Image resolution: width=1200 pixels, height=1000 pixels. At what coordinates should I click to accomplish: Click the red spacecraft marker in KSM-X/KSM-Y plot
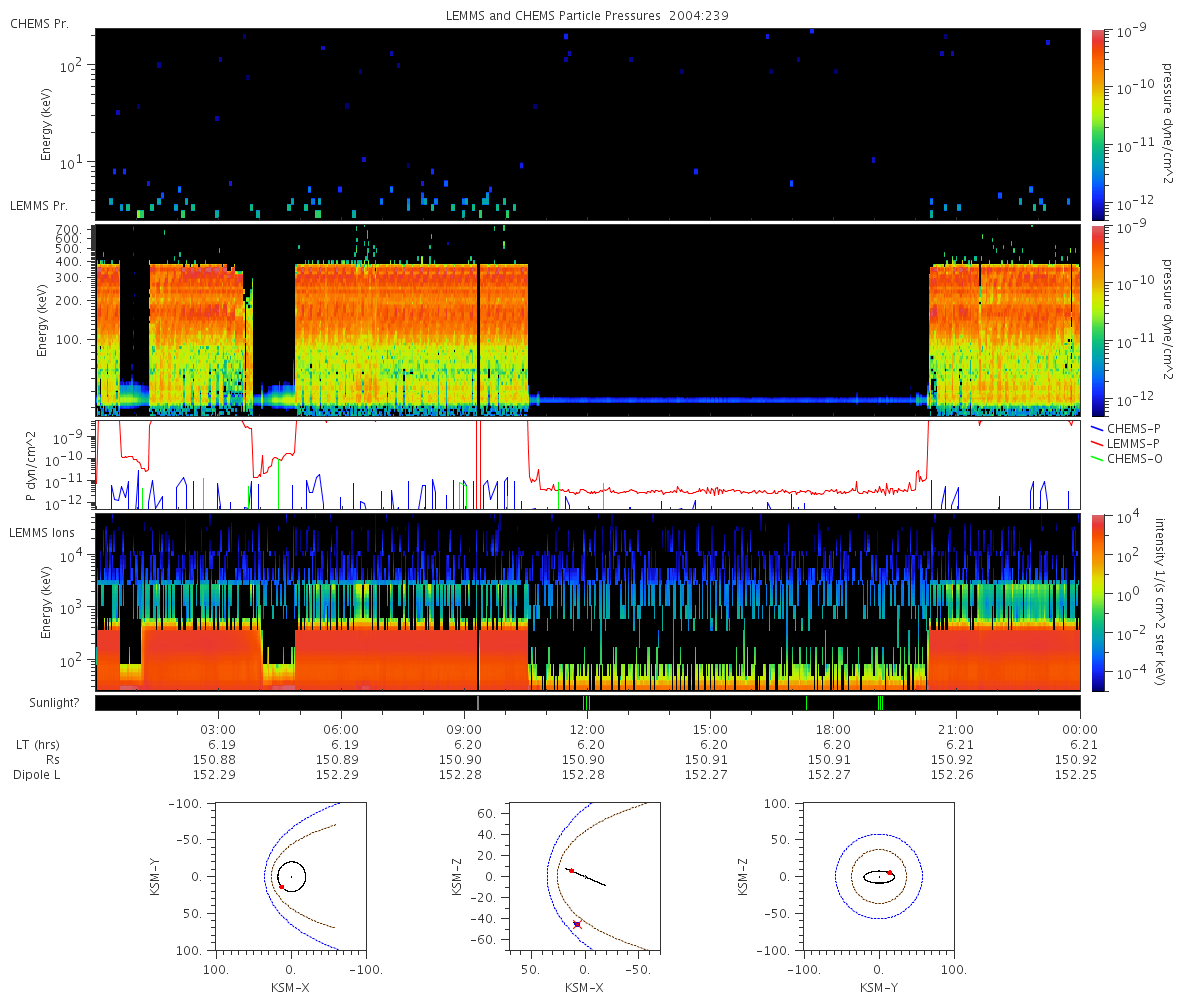[282, 887]
